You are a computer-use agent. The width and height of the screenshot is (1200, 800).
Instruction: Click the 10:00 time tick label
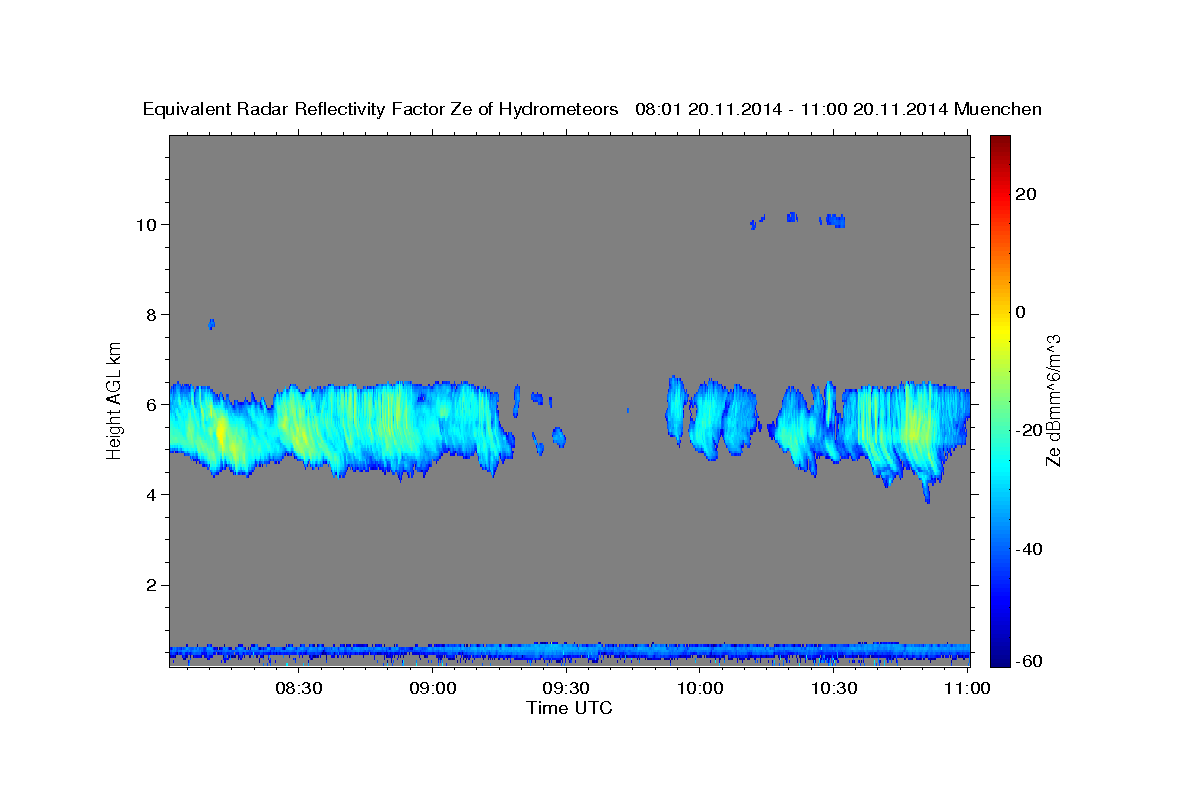click(700, 689)
